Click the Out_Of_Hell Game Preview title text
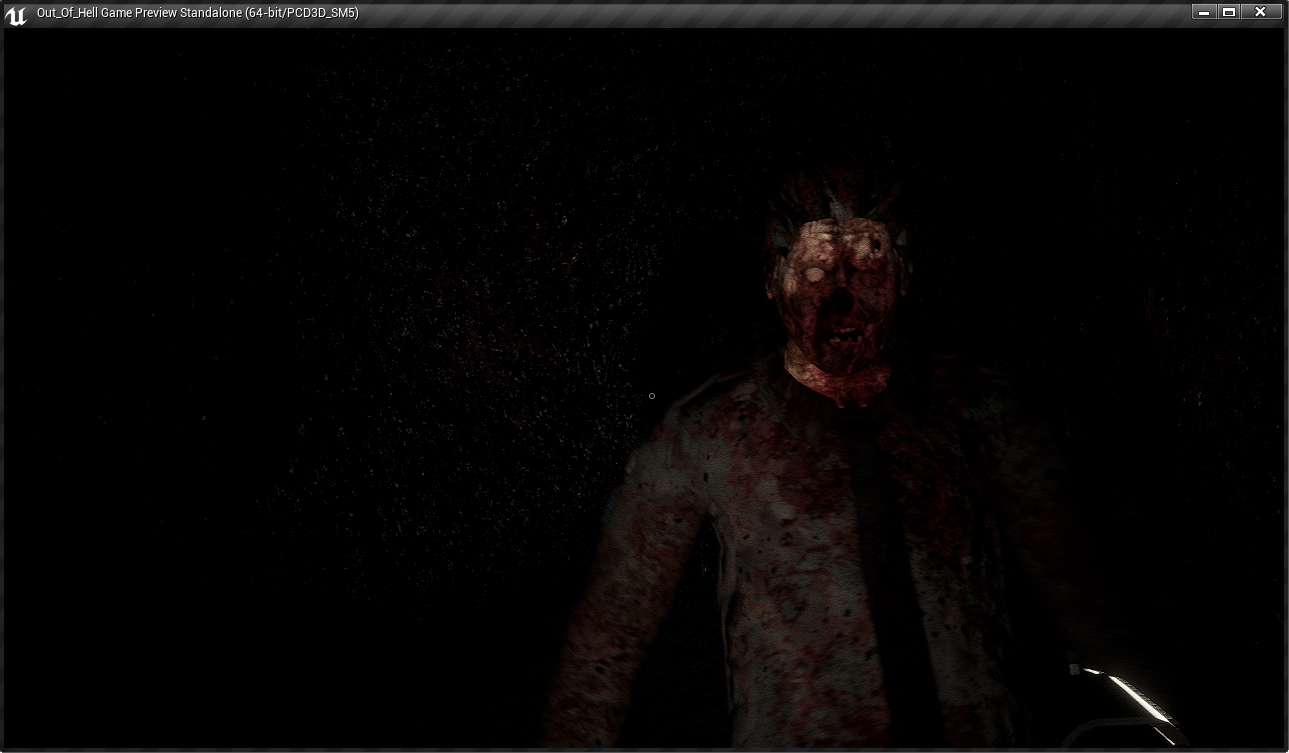1289x753 pixels. (x=197, y=13)
